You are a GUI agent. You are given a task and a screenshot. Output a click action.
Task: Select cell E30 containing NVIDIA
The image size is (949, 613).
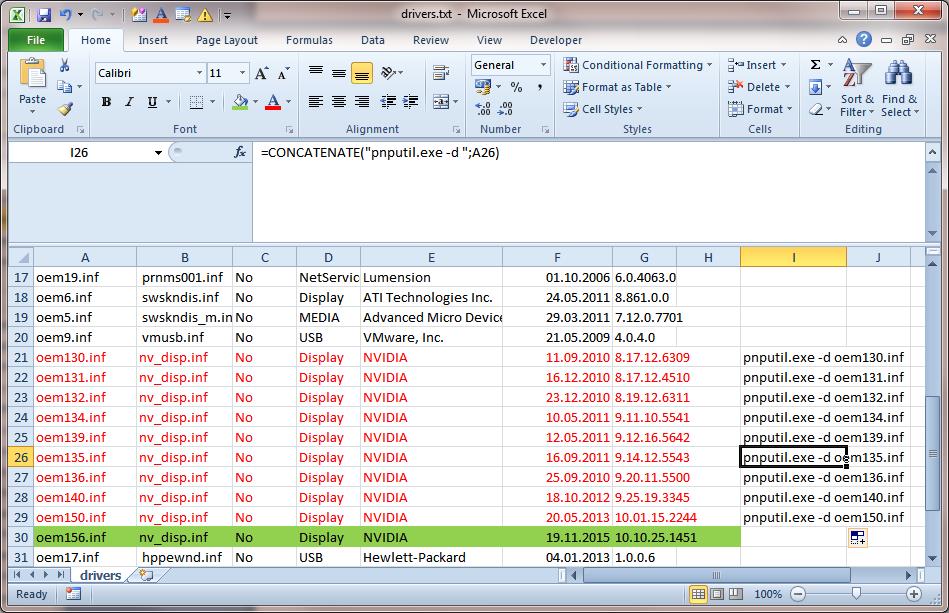[430, 537]
